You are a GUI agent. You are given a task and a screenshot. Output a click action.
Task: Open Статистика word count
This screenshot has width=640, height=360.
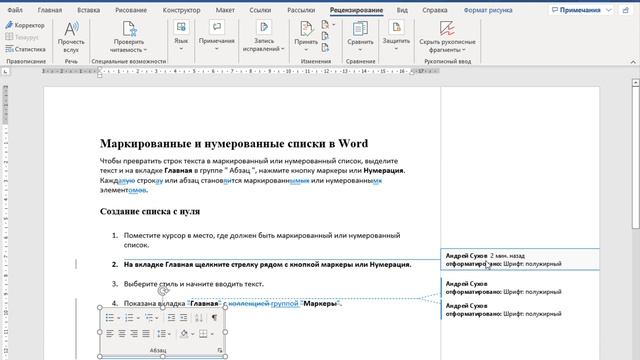[25, 49]
